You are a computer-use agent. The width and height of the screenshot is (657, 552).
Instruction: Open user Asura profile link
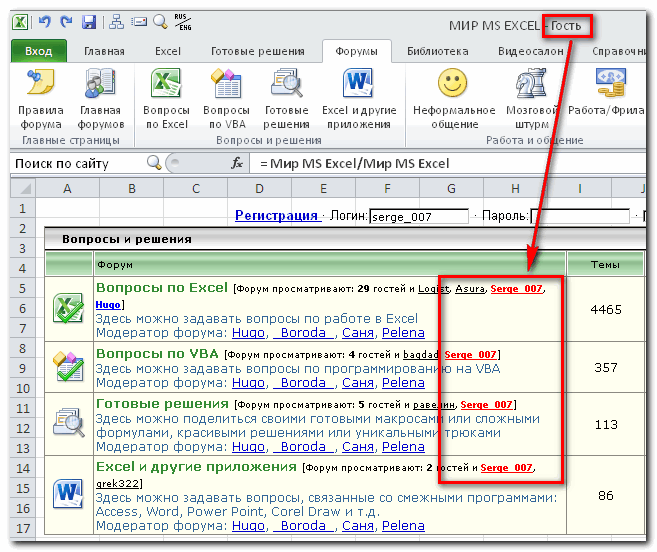pyautogui.click(x=469, y=289)
